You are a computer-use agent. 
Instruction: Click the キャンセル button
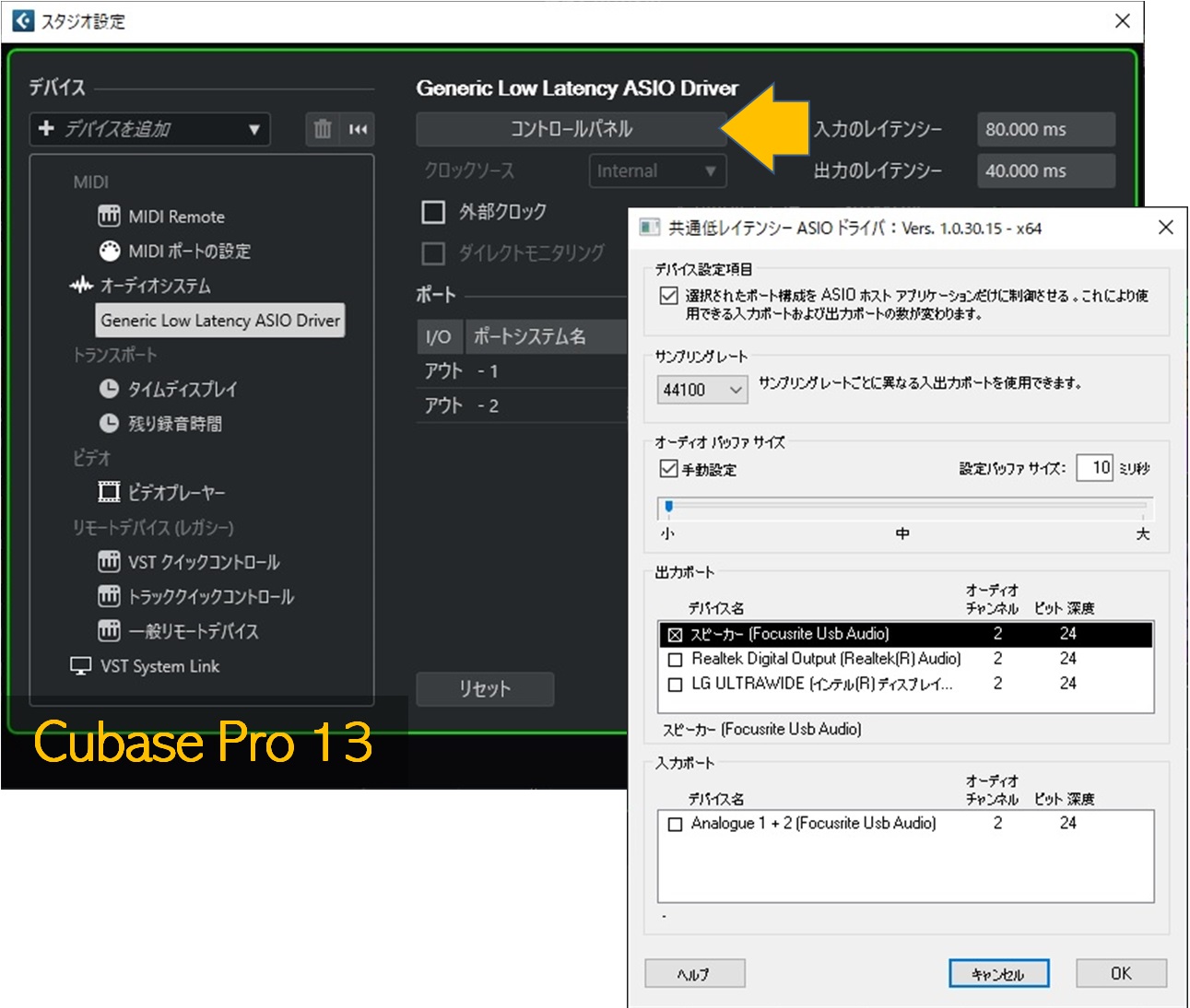pos(998,974)
